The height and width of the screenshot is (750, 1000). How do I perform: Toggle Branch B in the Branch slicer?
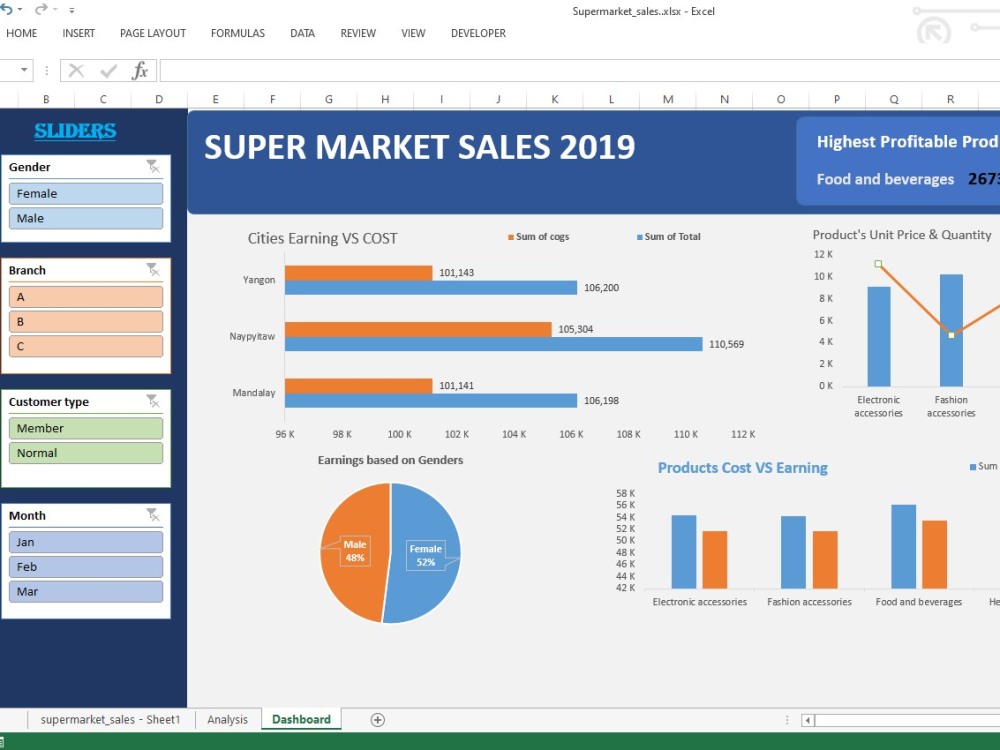tap(86, 321)
